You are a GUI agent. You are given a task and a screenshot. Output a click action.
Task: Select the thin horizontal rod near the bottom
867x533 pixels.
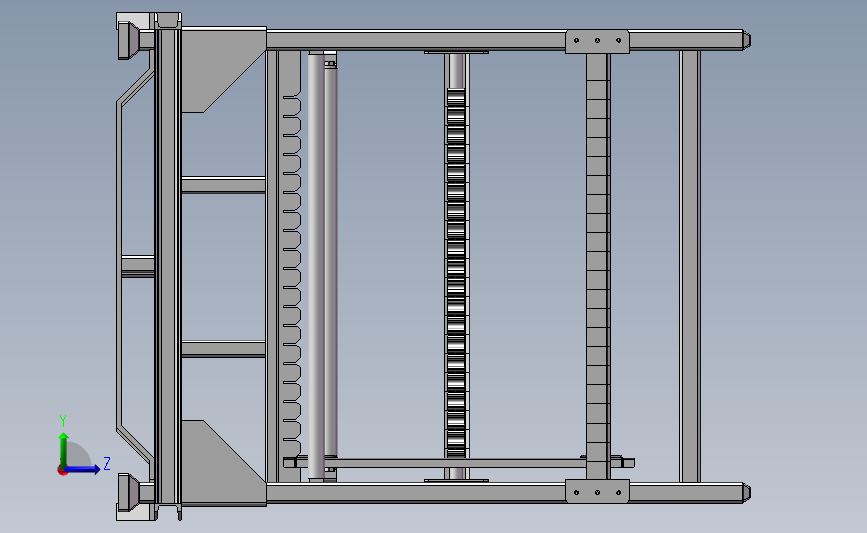[x=459, y=462]
